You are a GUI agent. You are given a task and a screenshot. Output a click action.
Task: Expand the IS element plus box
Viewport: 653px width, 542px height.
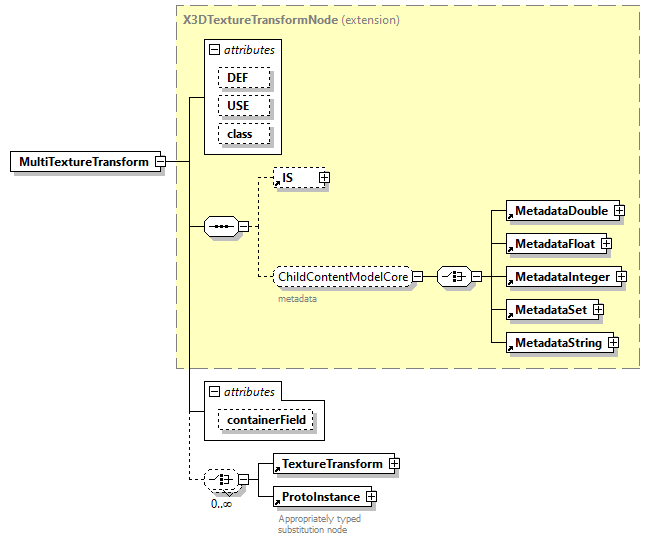click(x=323, y=178)
